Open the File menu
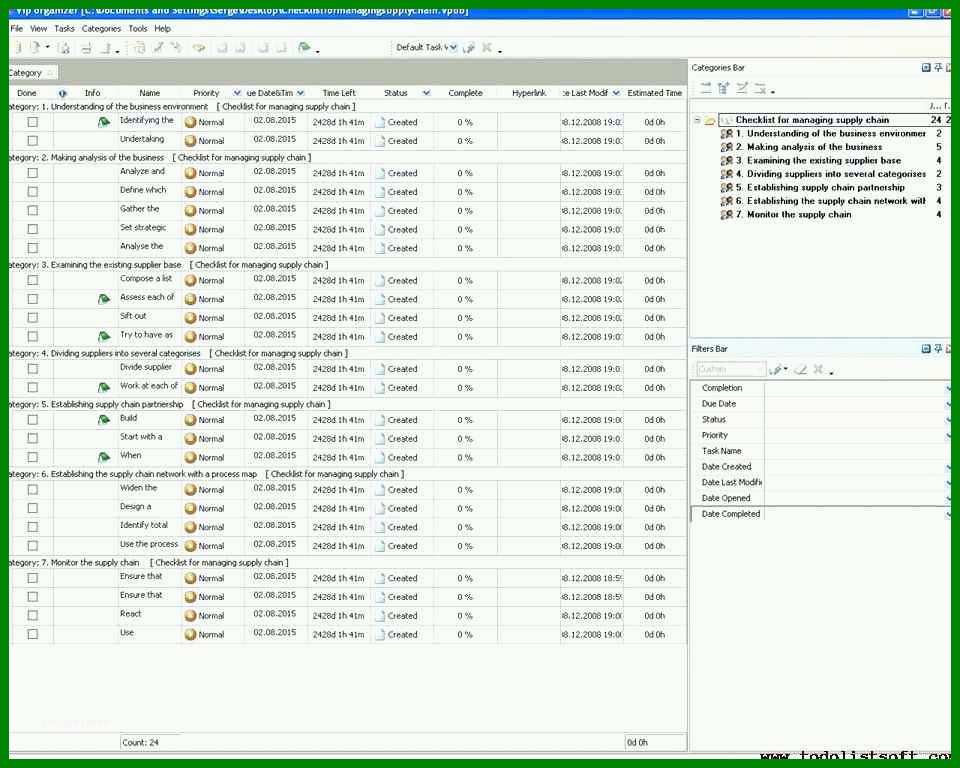The height and width of the screenshot is (768, 960). point(17,29)
